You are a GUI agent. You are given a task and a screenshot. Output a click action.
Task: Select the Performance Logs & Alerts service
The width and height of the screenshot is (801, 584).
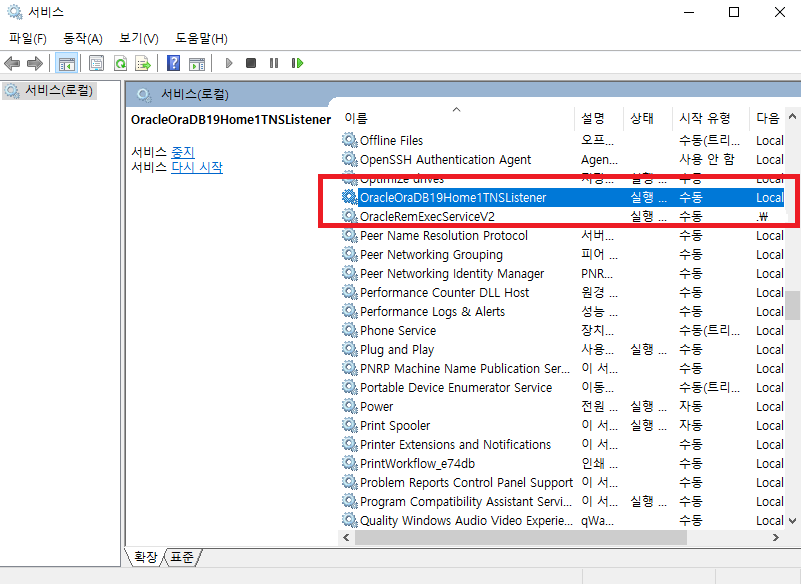(432, 312)
